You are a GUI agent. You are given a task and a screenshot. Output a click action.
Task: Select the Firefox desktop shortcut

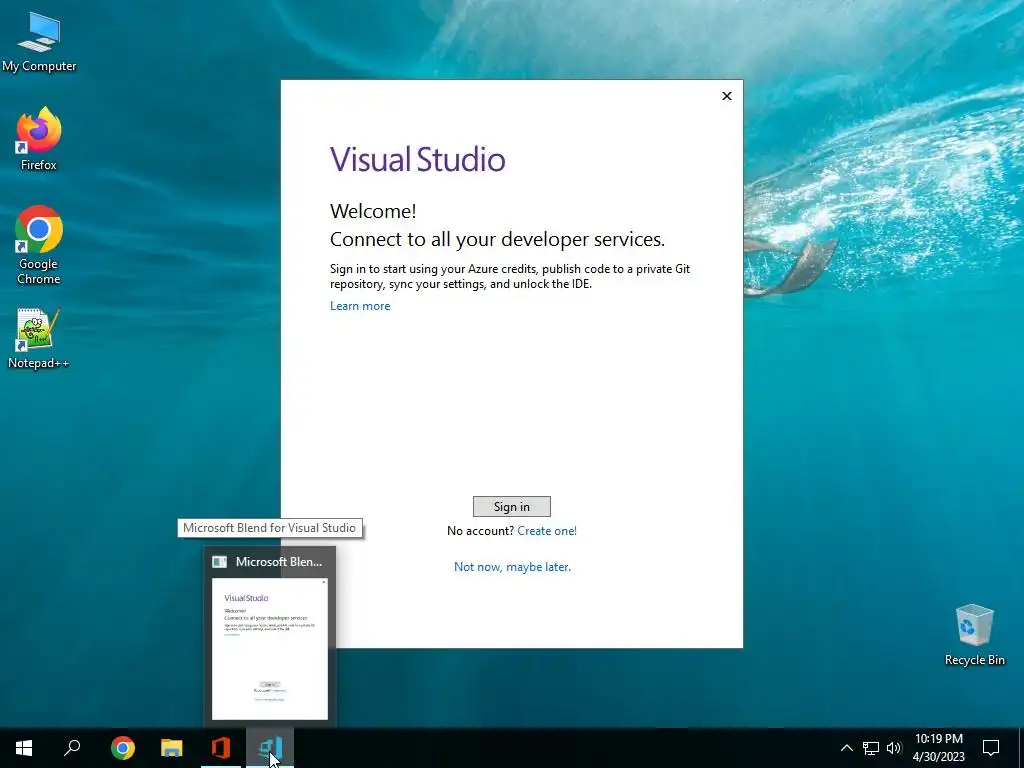[39, 139]
